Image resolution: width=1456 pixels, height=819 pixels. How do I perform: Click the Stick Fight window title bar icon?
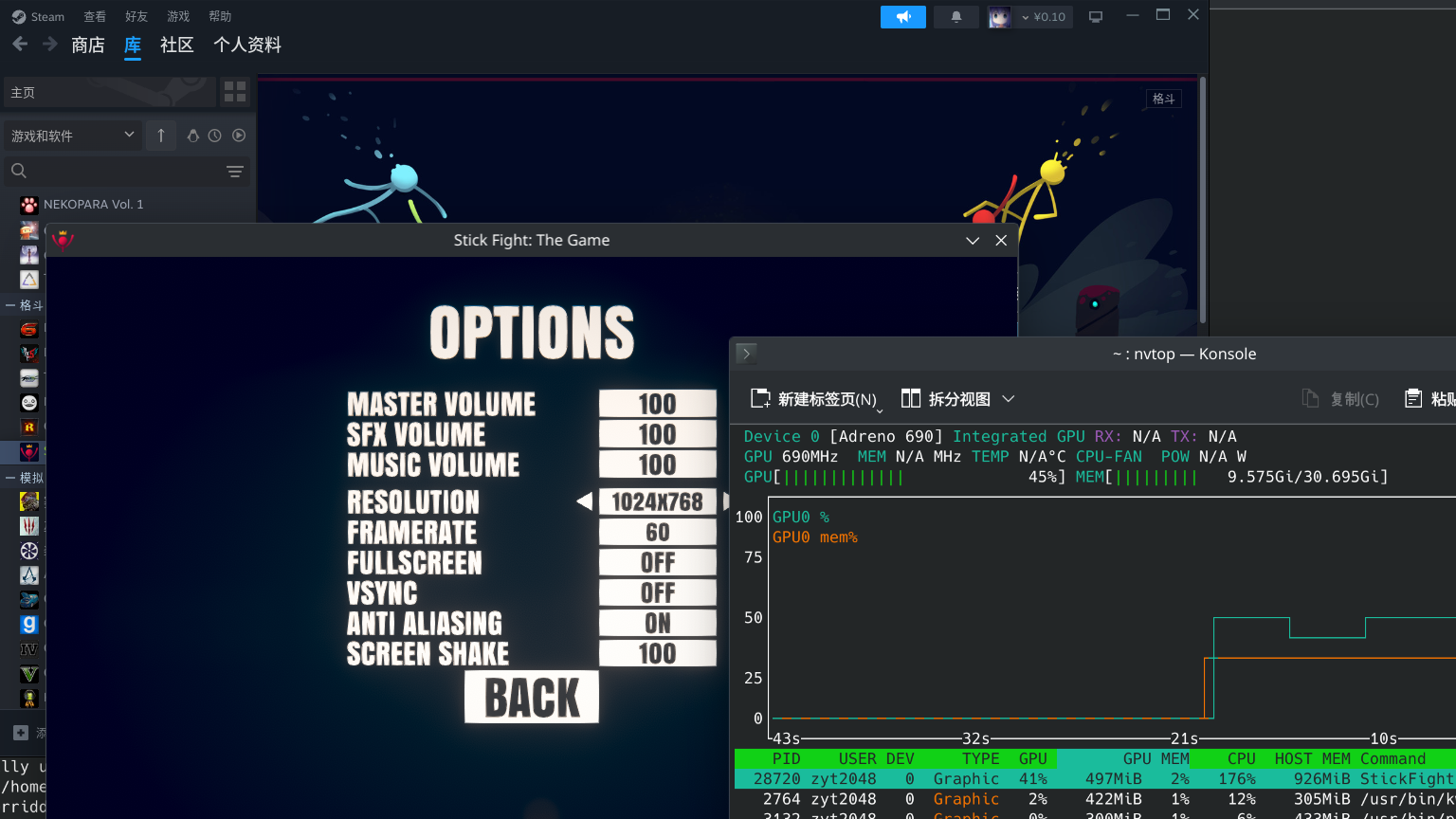click(x=63, y=239)
